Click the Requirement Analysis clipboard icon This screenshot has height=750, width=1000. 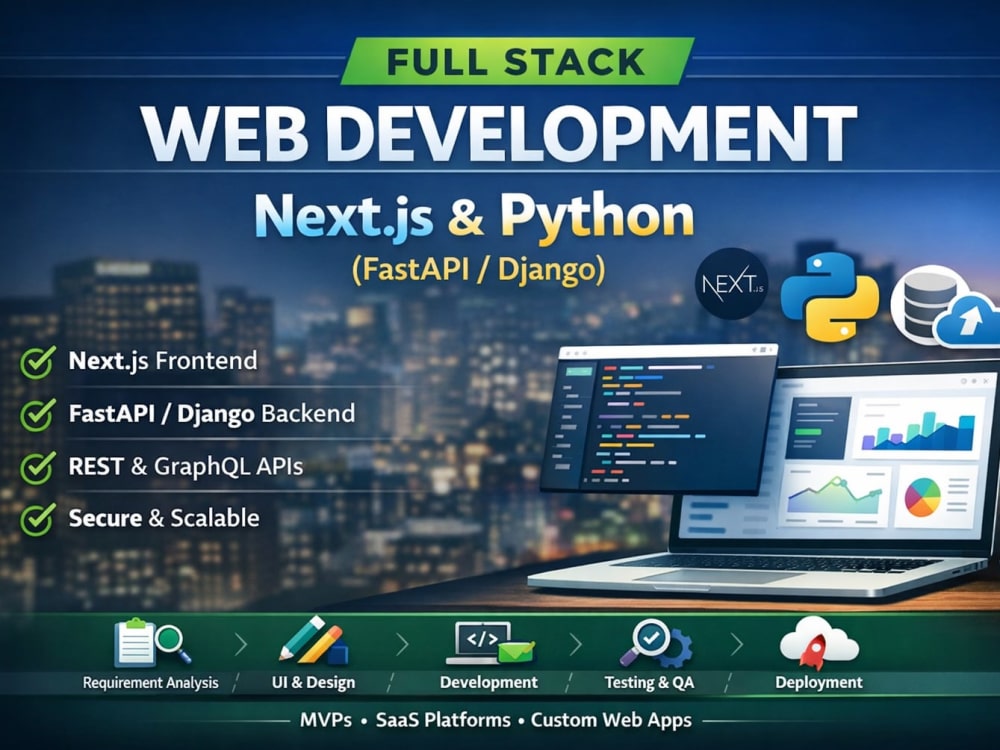coord(152,642)
